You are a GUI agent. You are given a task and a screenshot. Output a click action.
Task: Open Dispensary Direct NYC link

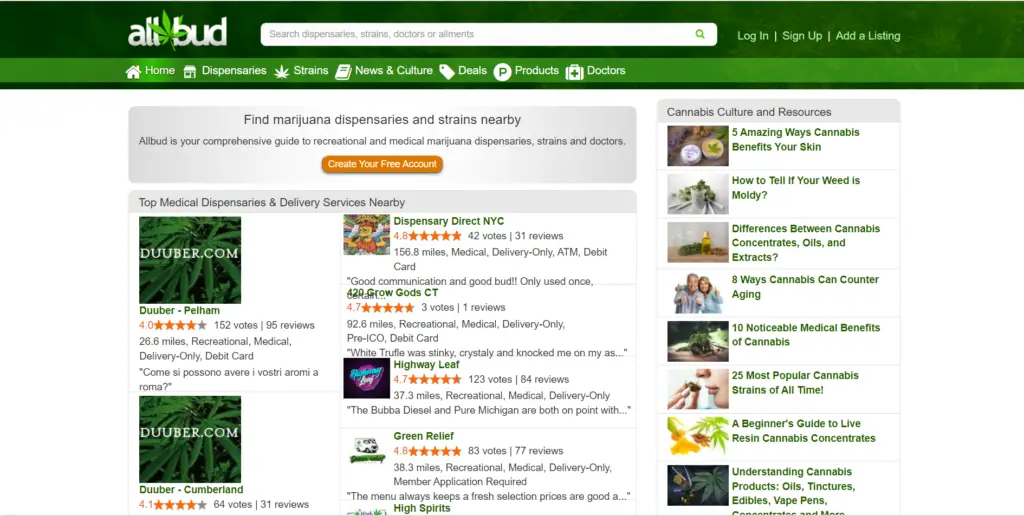click(449, 221)
